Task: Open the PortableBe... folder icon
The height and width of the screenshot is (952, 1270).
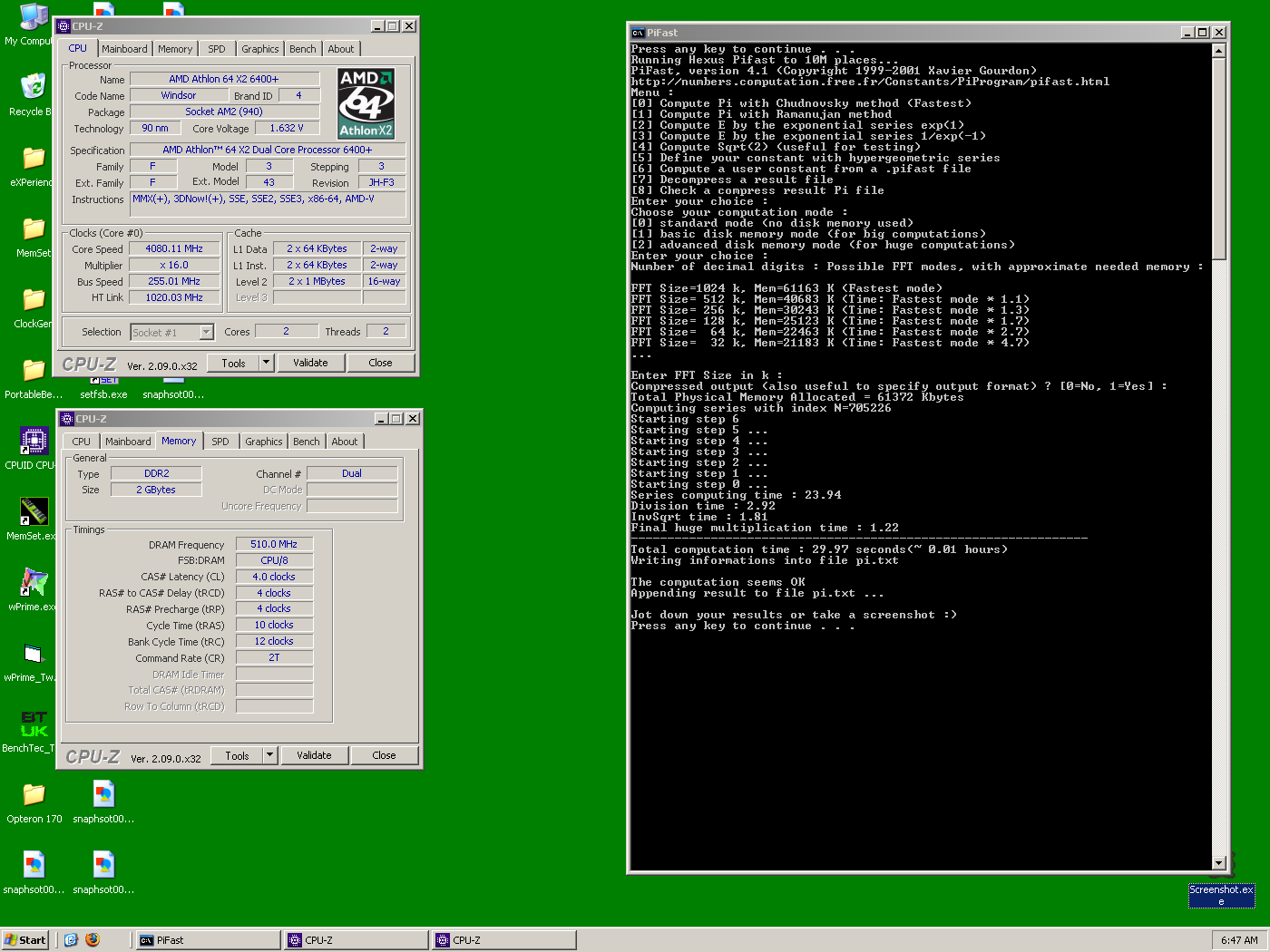Action: [x=33, y=371]
